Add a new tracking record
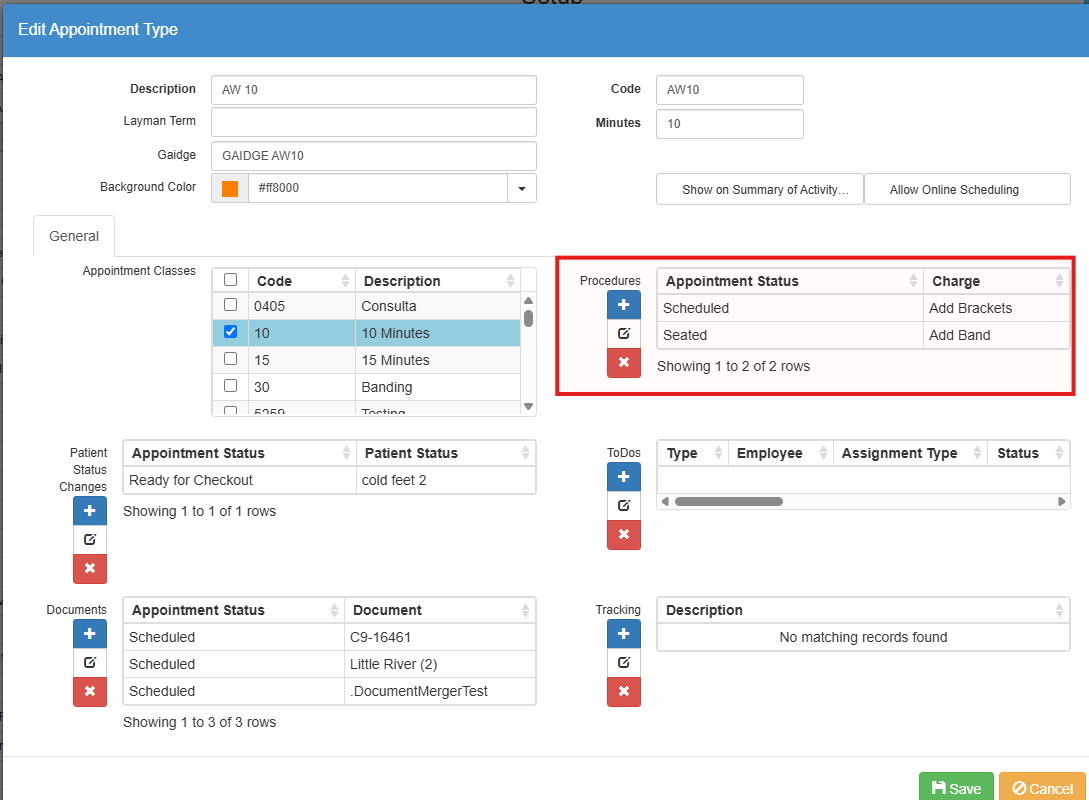The height and width of the screenshot is (801, 1089). [624, 634]
